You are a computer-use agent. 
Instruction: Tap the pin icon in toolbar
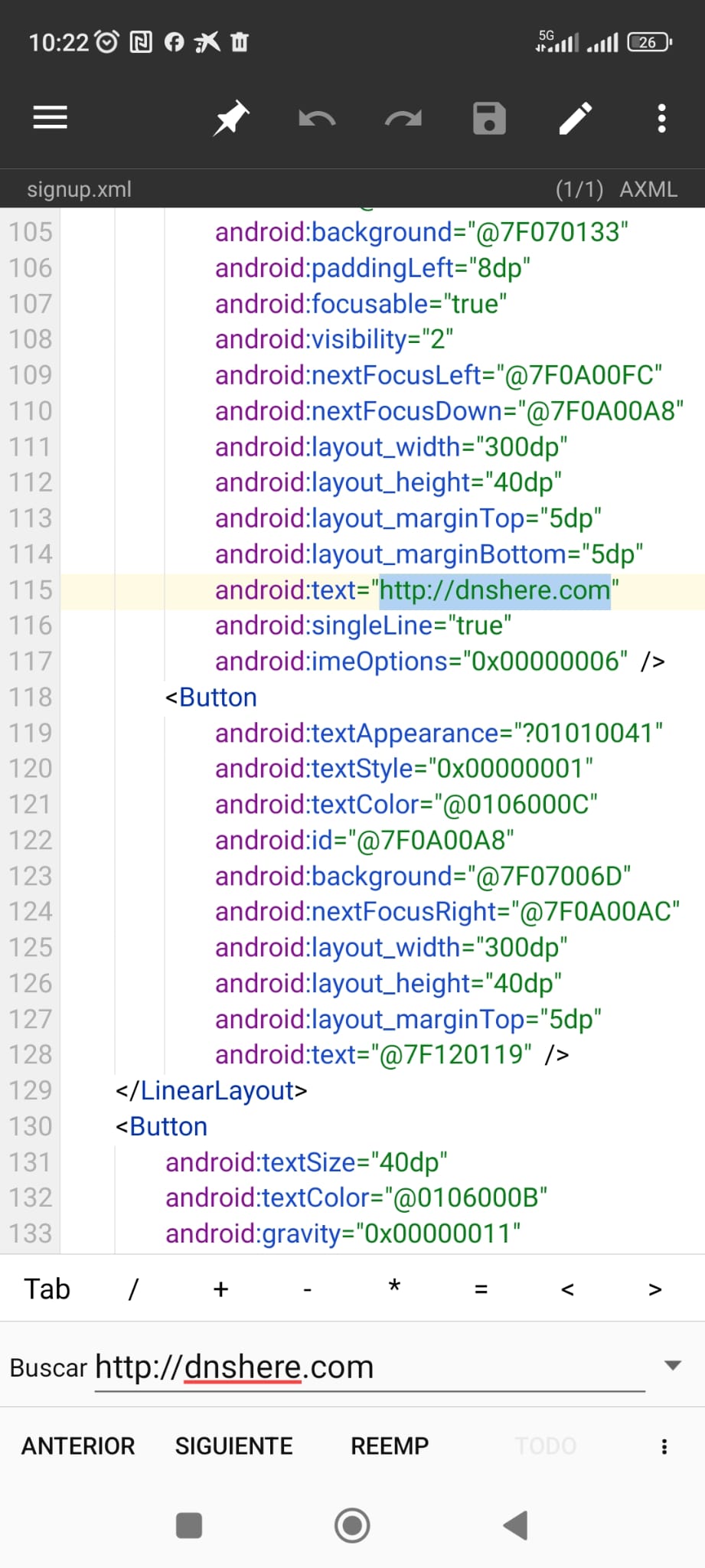(x=230, y=118)
